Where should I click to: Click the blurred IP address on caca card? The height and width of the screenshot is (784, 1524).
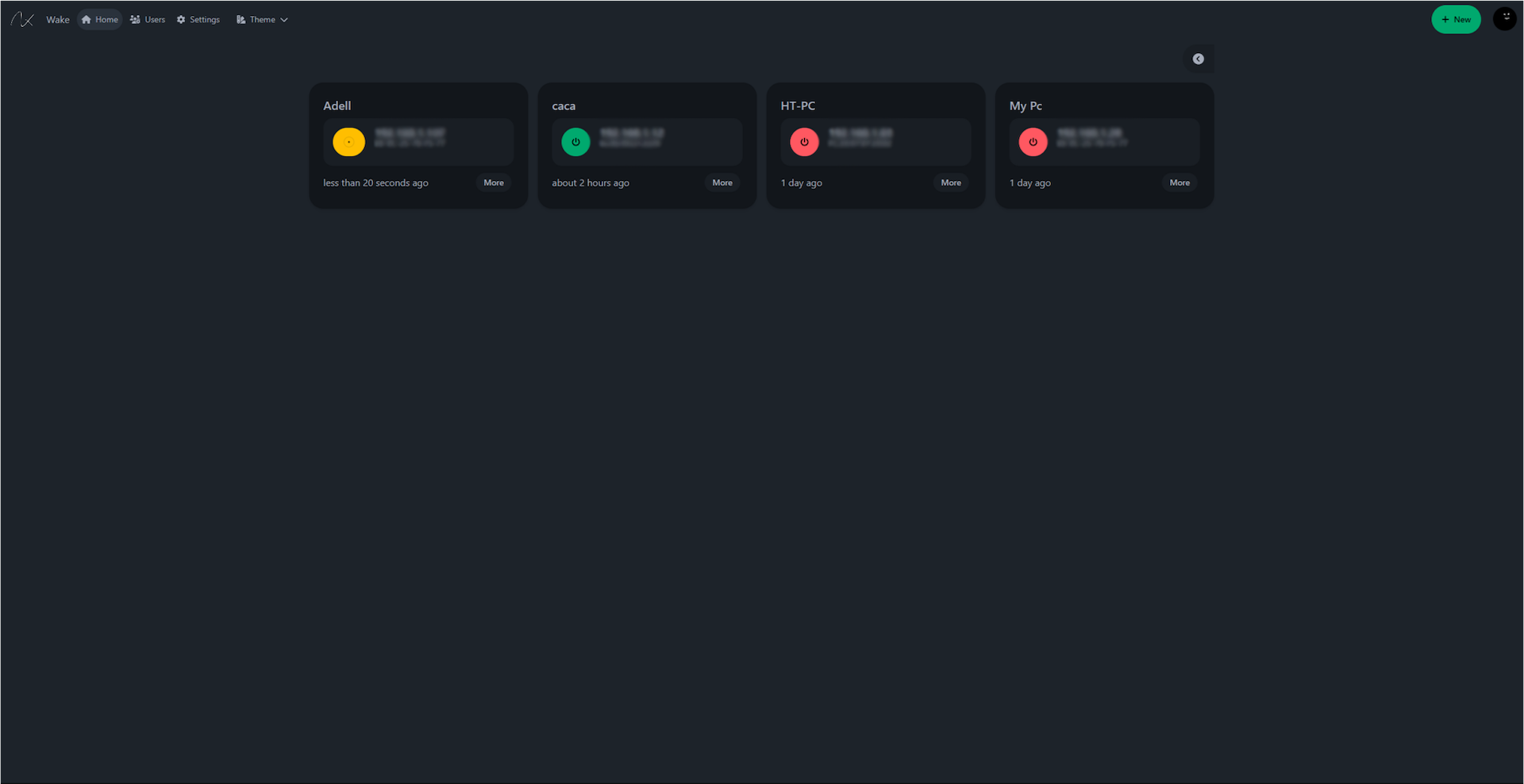632,133
